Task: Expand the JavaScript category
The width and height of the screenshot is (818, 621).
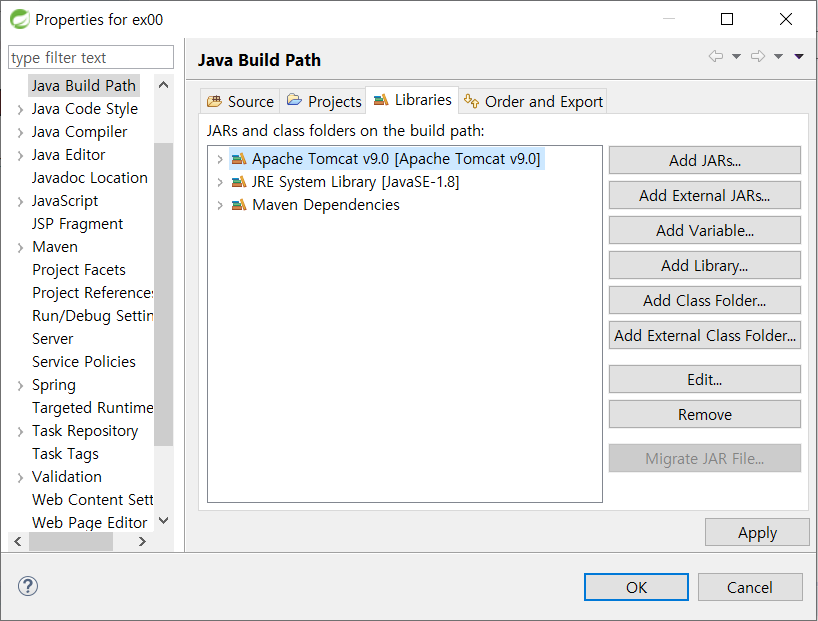Action: [x=20, y=201]
